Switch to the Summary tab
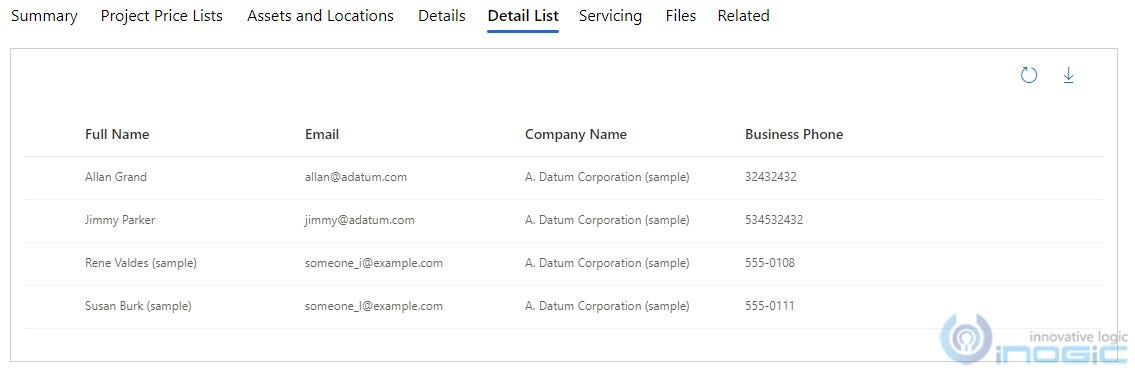The image size is (1135, 373). tap(44, 16)
